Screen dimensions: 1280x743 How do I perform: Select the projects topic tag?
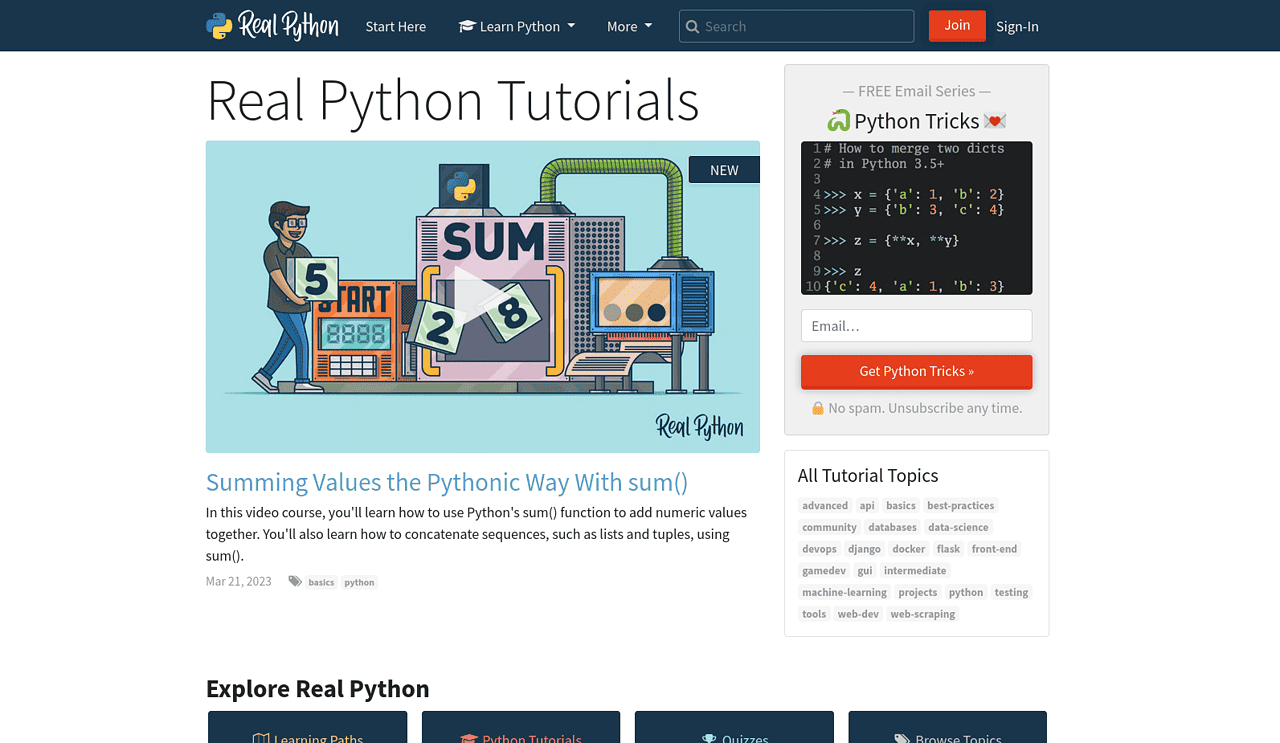[x=918, y=593]
